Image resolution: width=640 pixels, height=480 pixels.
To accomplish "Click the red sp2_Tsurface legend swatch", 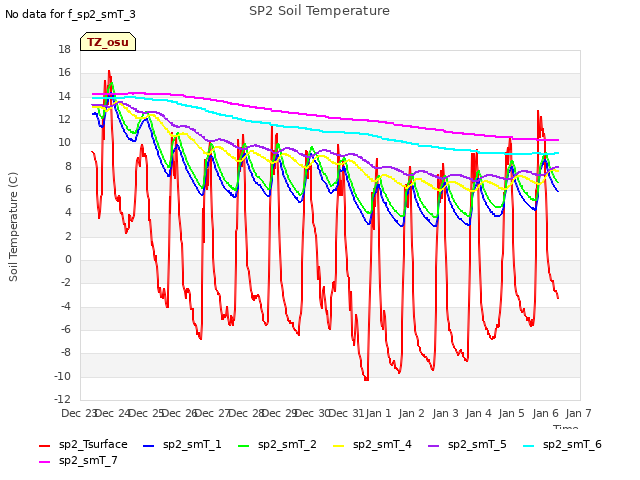I will pos(44,445).
